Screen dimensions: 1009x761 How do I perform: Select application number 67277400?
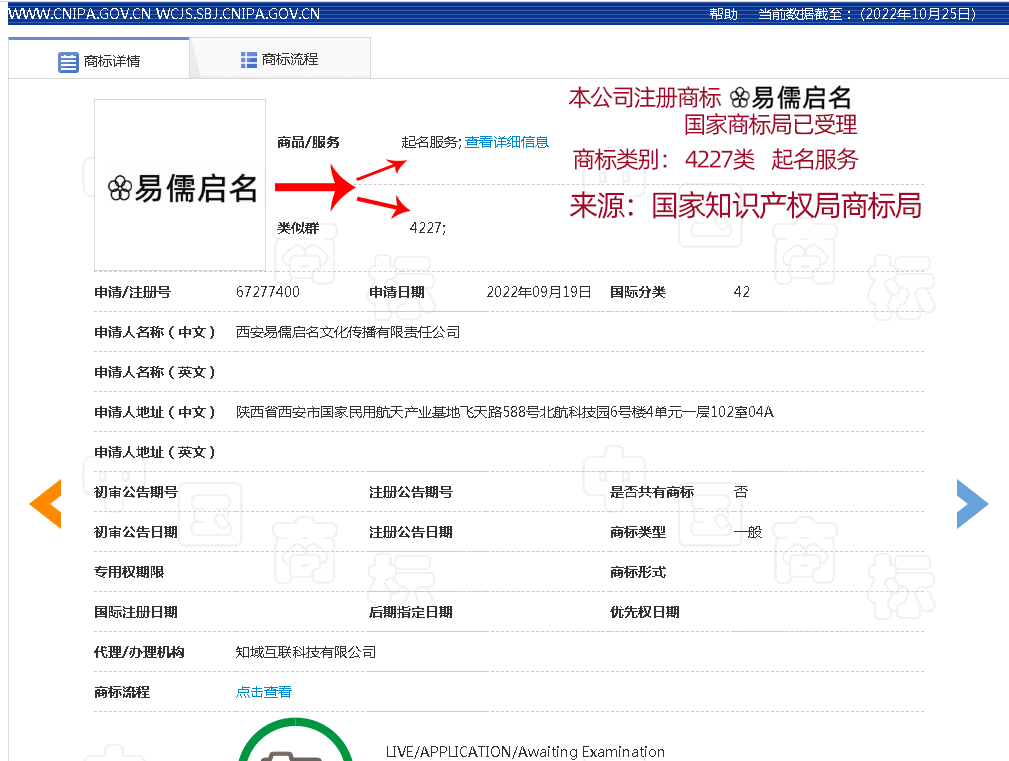[x=268, y=292]
